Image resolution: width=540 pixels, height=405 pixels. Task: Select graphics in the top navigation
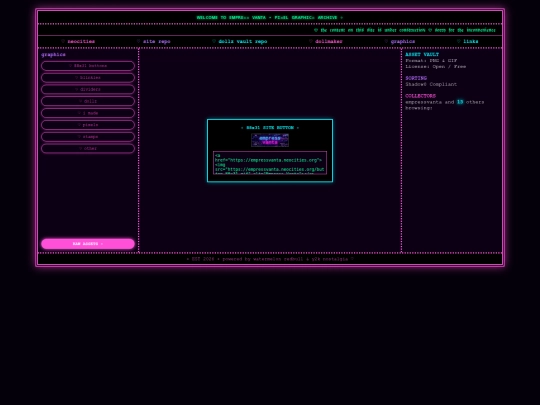click(400, 41)
